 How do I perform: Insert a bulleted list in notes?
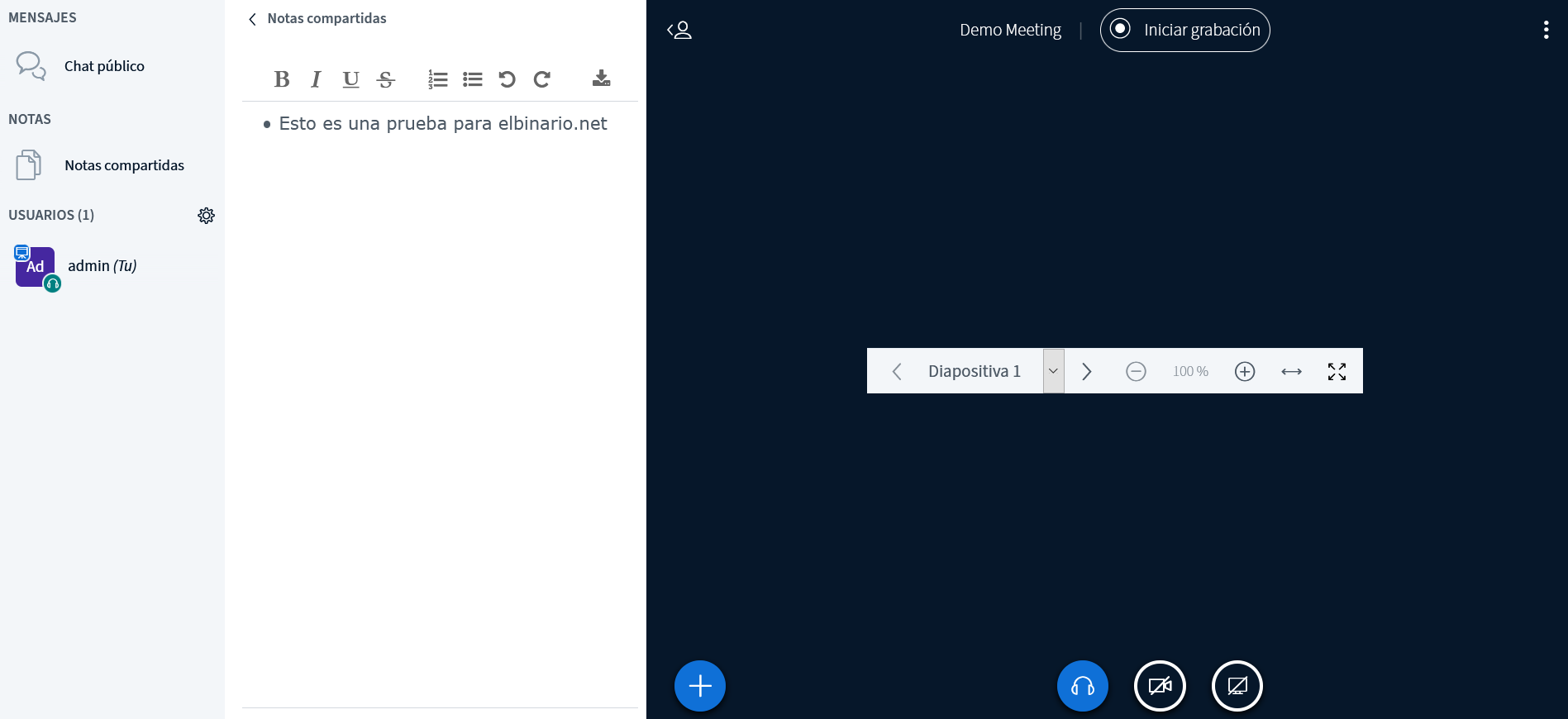point(472,79)
